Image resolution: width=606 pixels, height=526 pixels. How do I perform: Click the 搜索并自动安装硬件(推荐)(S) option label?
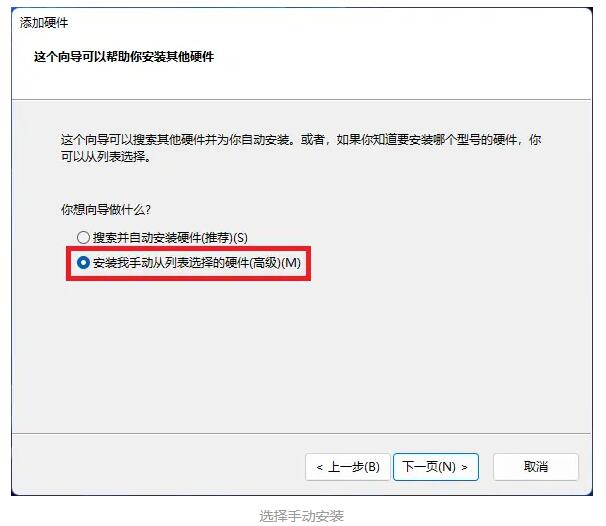[170, 237]
